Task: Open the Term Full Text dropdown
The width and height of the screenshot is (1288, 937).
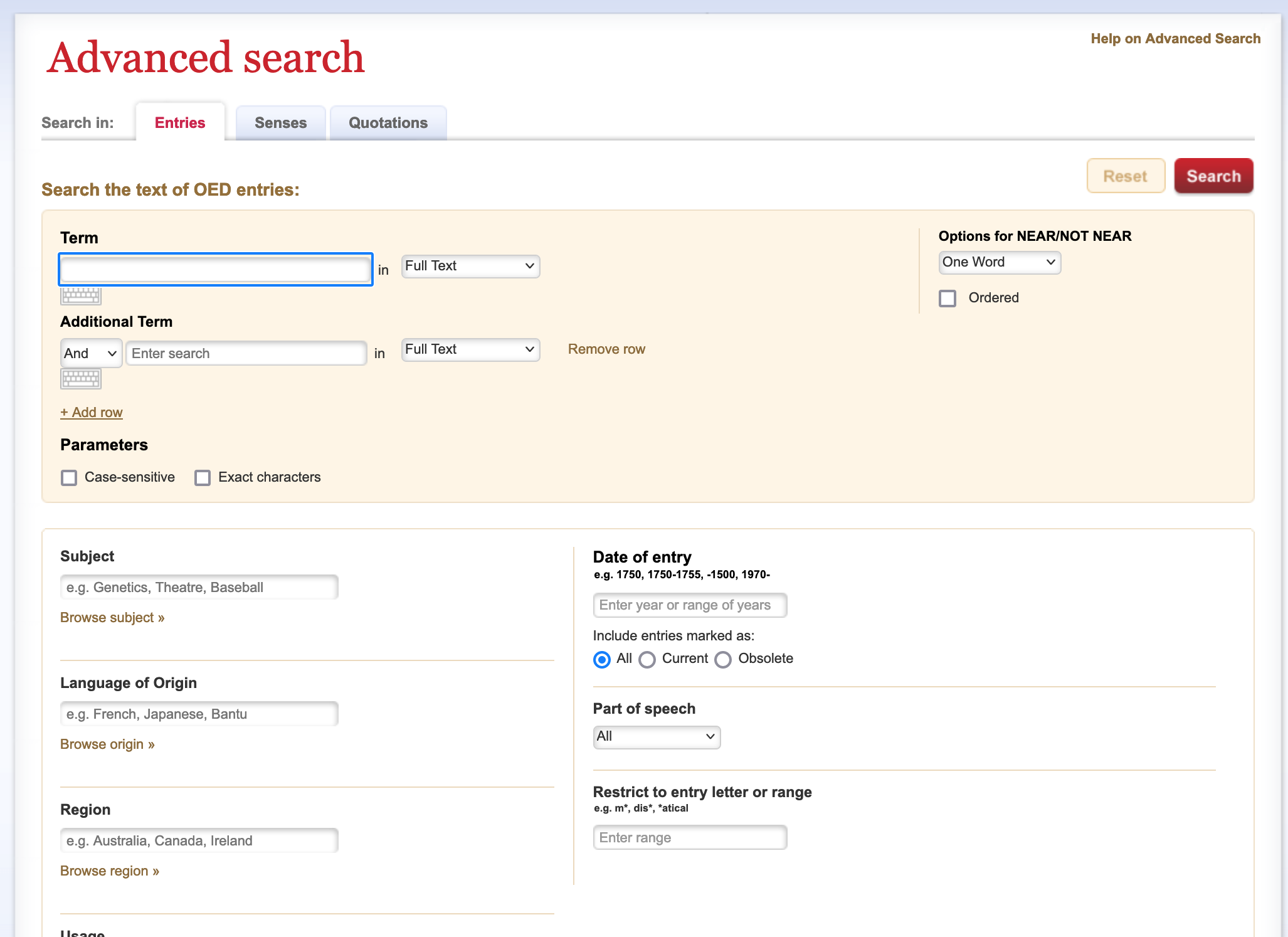Action: coord(470,266)
